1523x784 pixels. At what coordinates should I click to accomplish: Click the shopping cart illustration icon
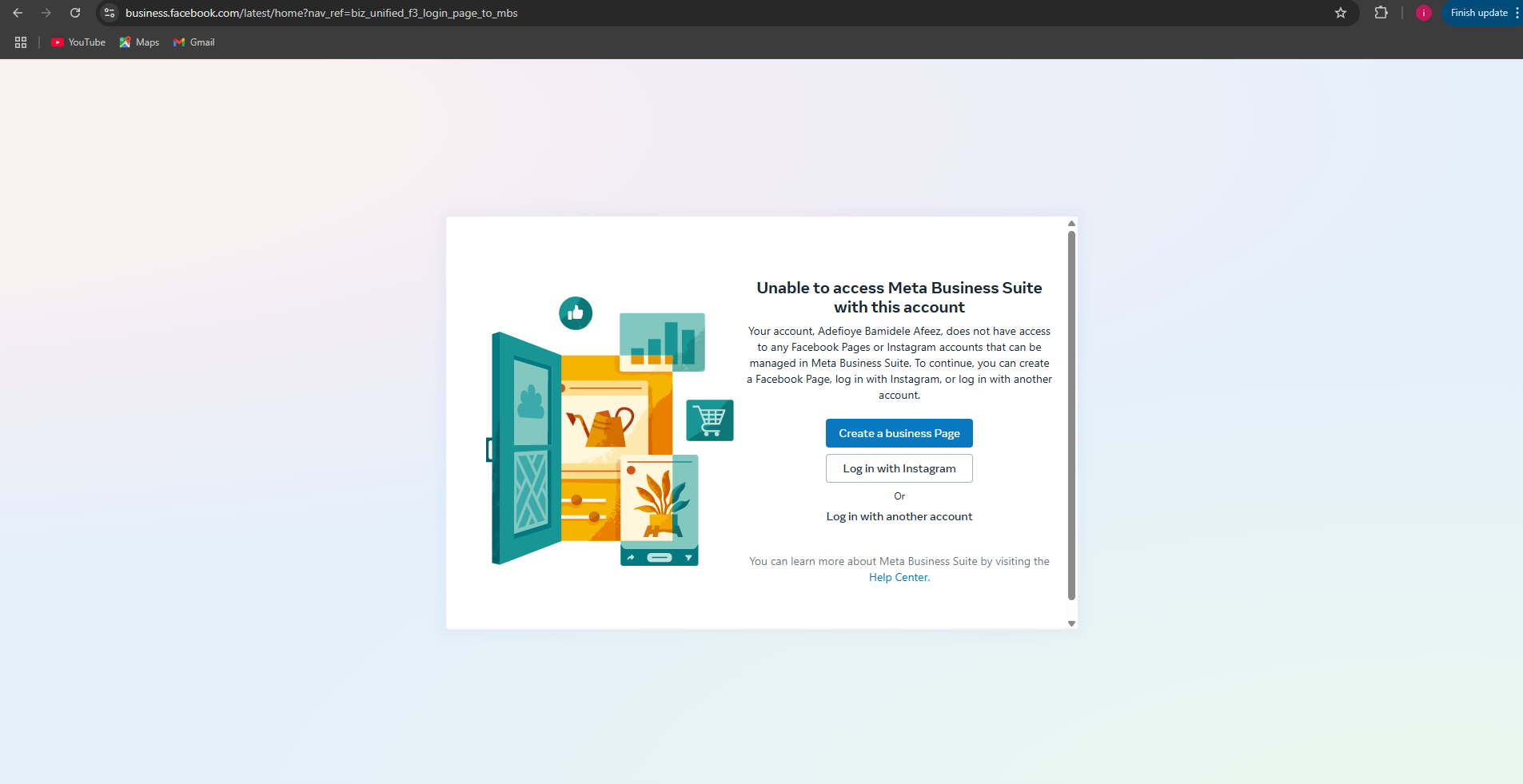coord(709,420)
